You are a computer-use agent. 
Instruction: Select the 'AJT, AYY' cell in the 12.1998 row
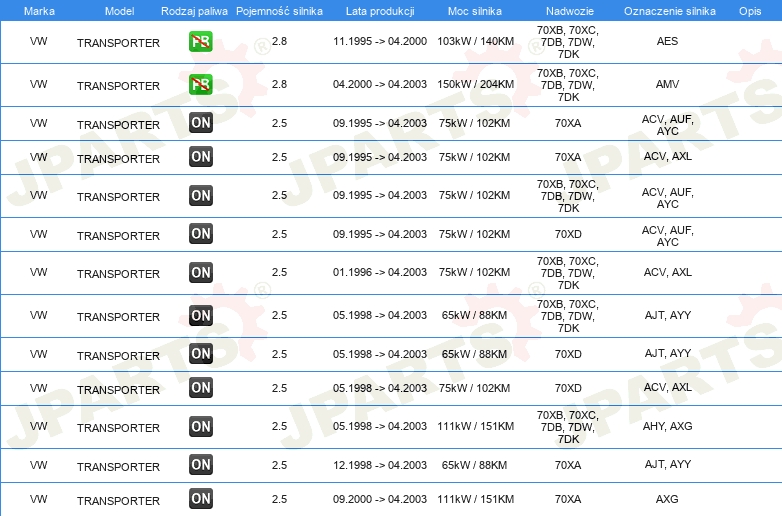pyautogui.click(x=667, y=464)
